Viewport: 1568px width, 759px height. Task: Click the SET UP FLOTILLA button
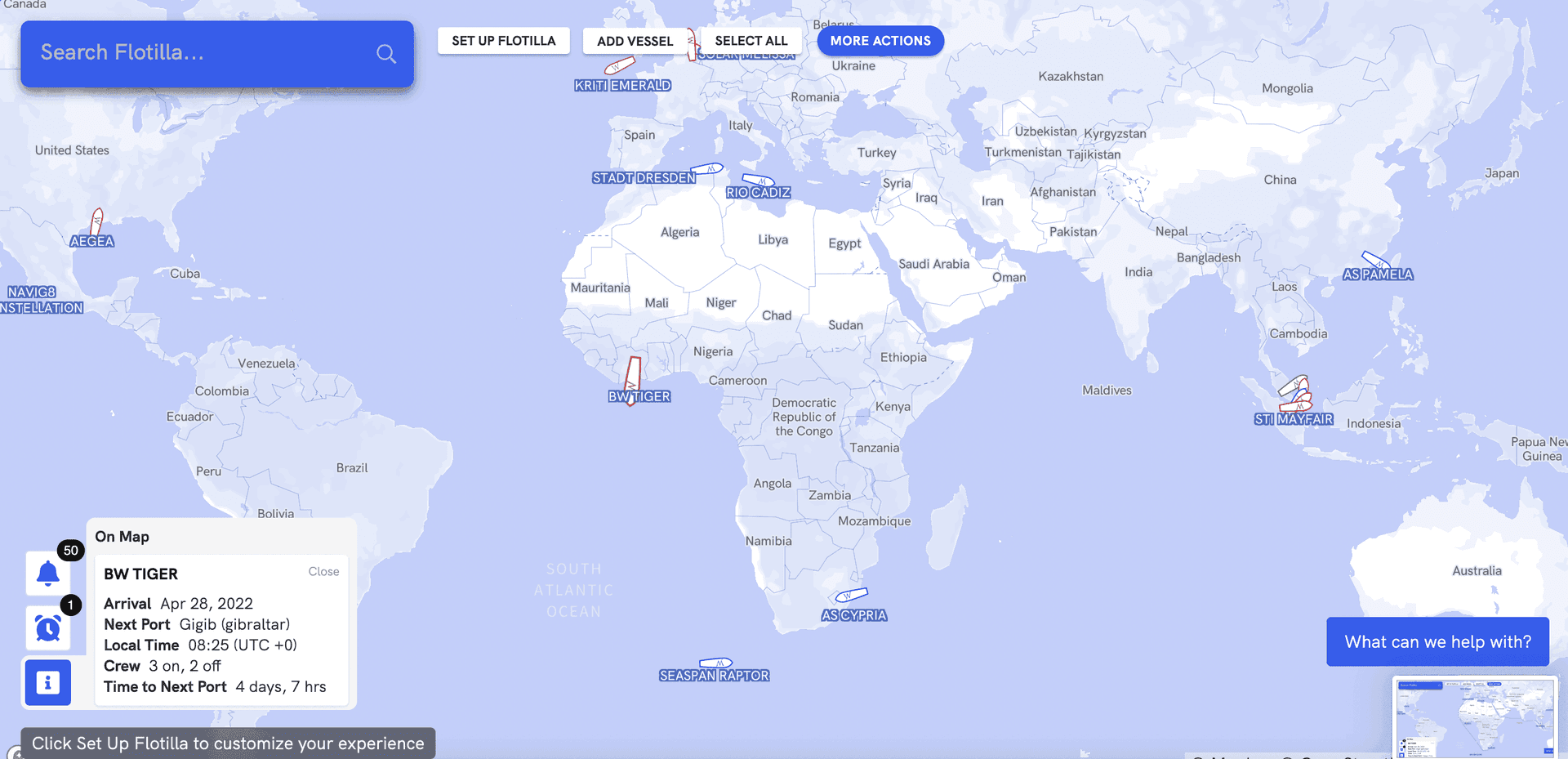[x=503, y=41]
